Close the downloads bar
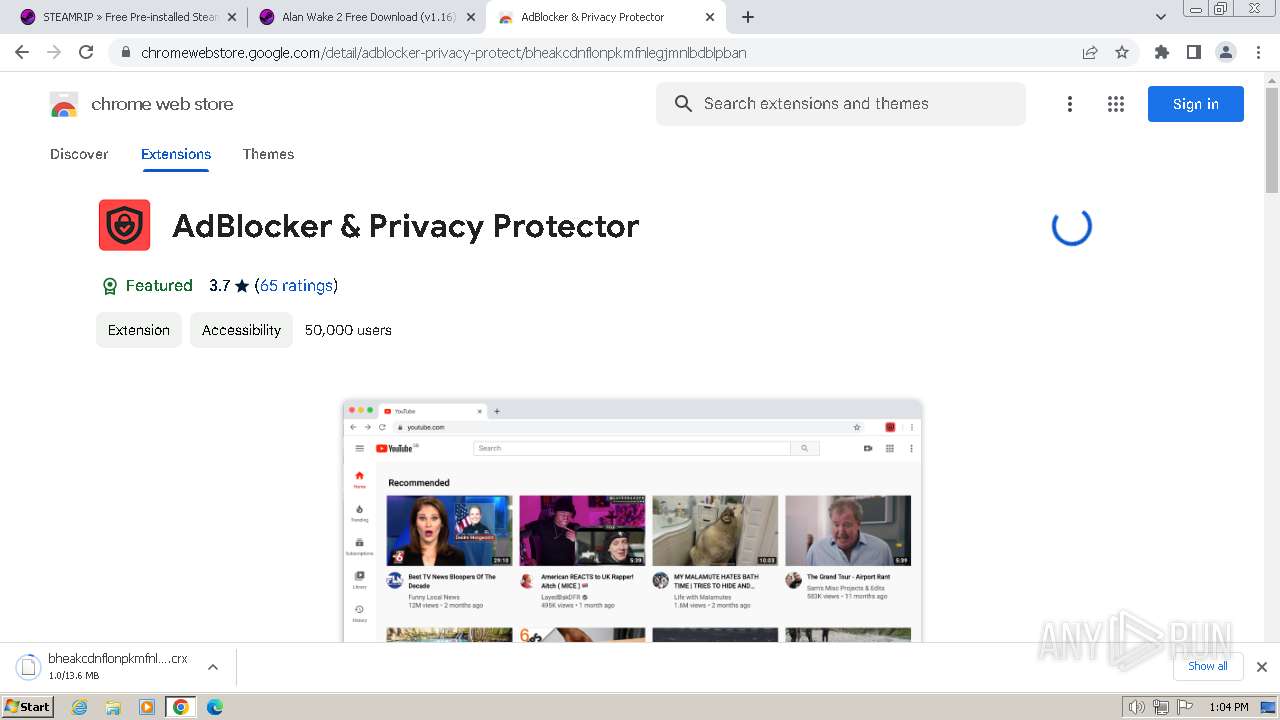Image resolution: width=1280 pixels, height=720 pixels. pyautogui.click(x=1261, y=667)
